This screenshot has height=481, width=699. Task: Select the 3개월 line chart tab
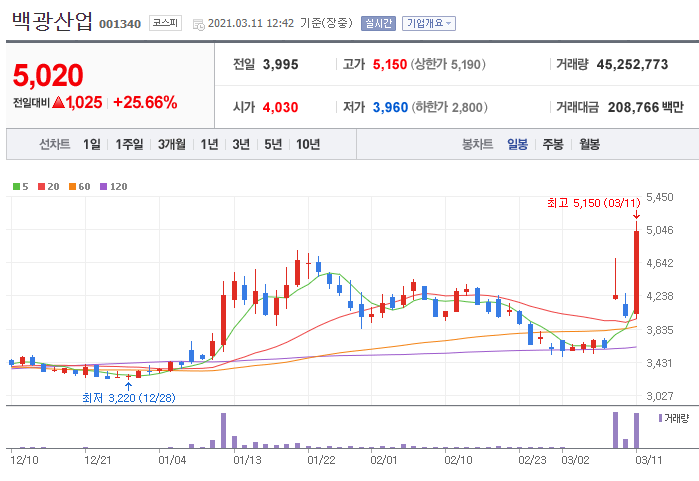(x=172, y=144)
